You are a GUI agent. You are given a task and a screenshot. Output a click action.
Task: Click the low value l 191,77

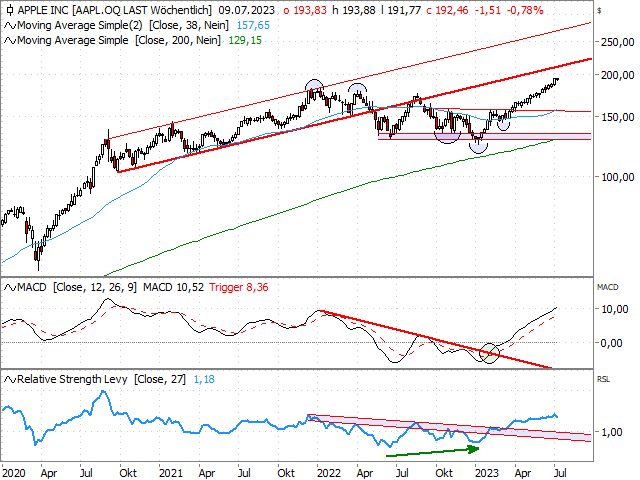401,10
